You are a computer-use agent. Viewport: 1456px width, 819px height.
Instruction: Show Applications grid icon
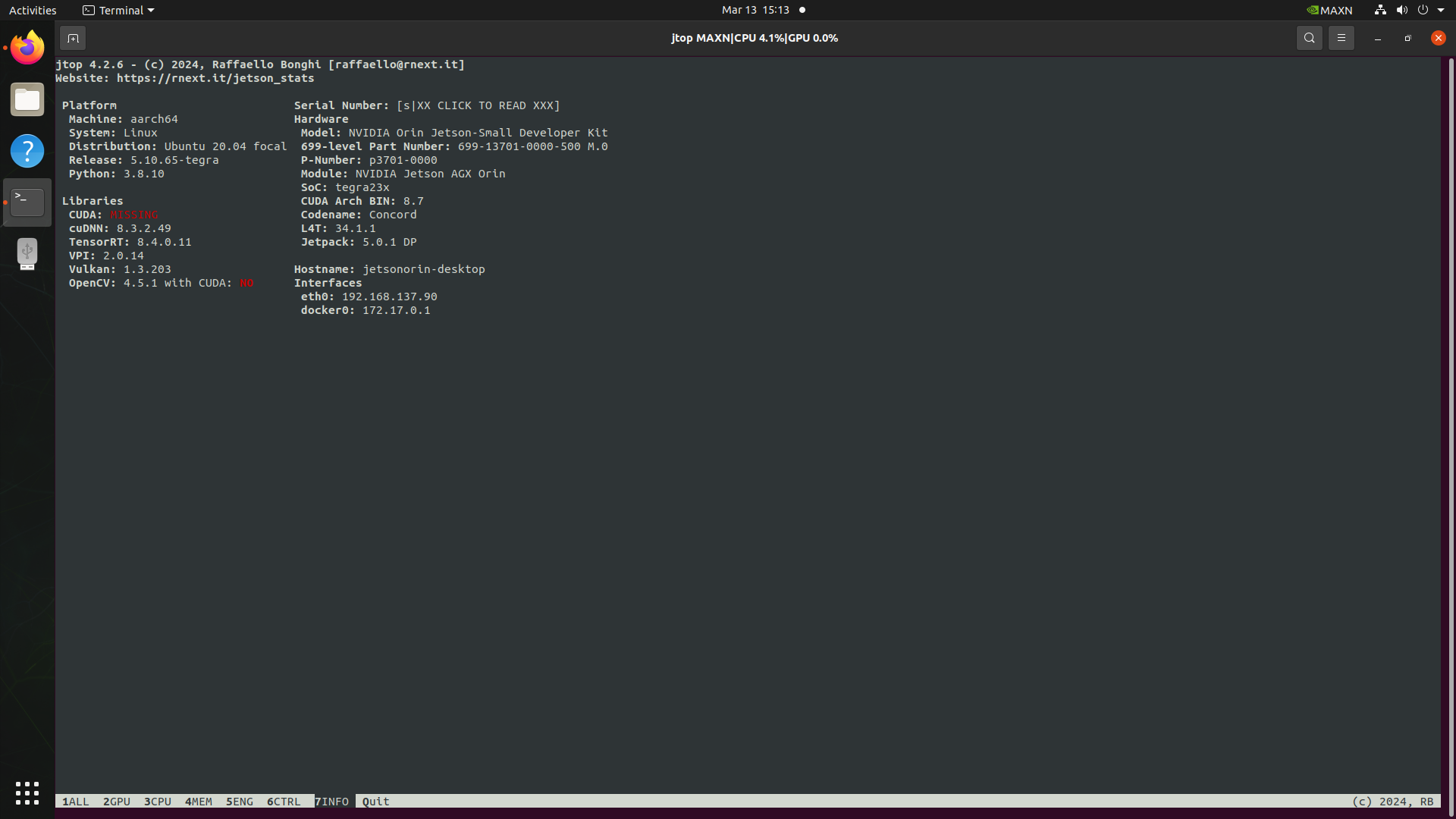coord(27,792)
